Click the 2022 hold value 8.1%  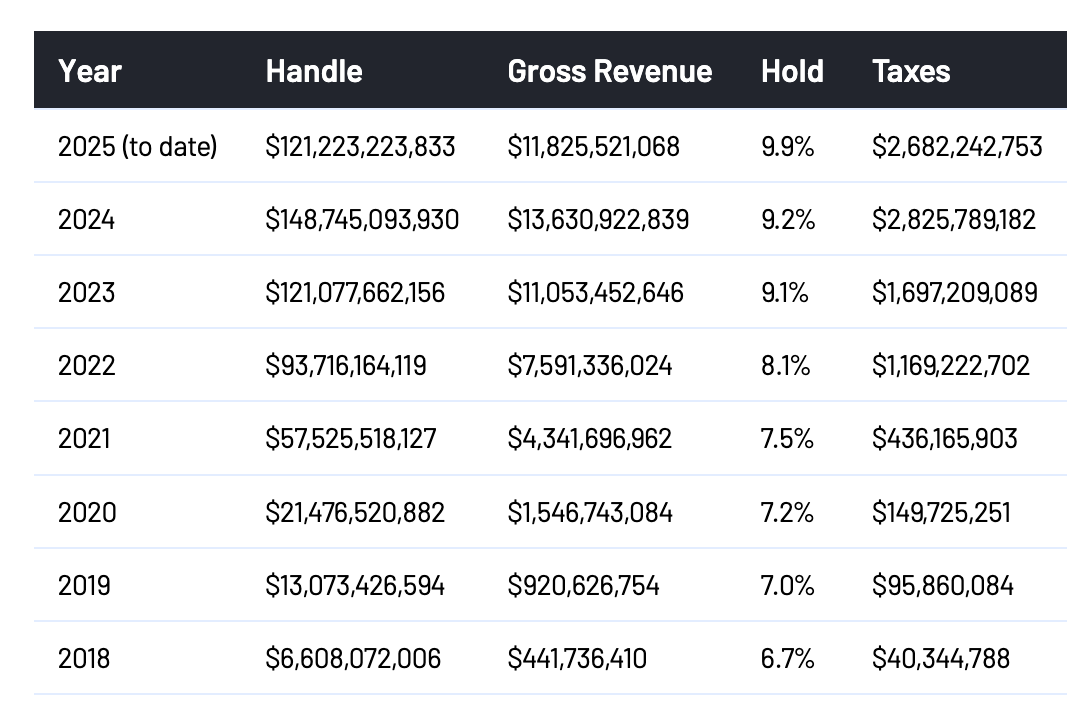click(786, 365)
